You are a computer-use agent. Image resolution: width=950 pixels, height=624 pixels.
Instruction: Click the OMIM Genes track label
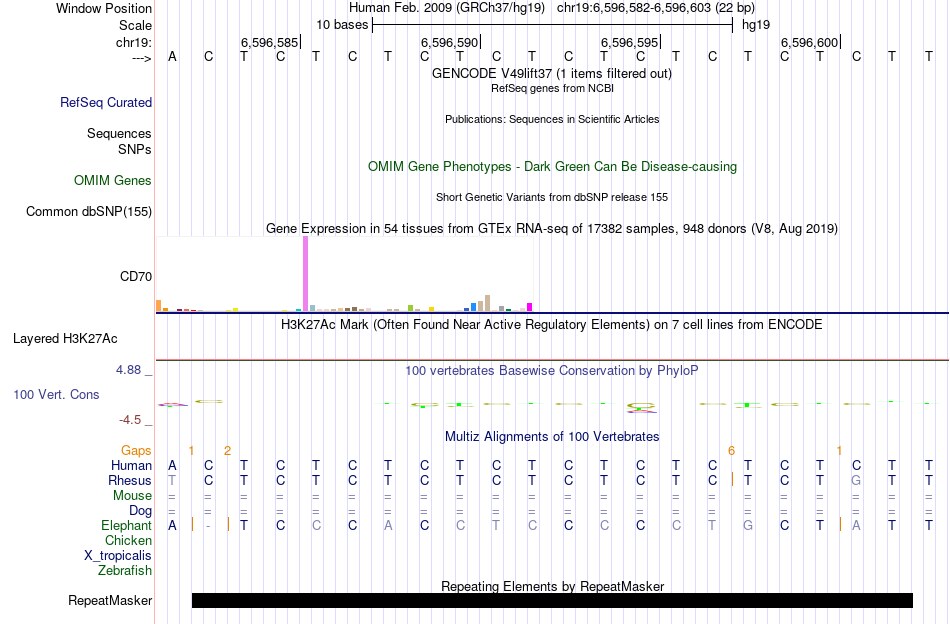pos(113,181)
